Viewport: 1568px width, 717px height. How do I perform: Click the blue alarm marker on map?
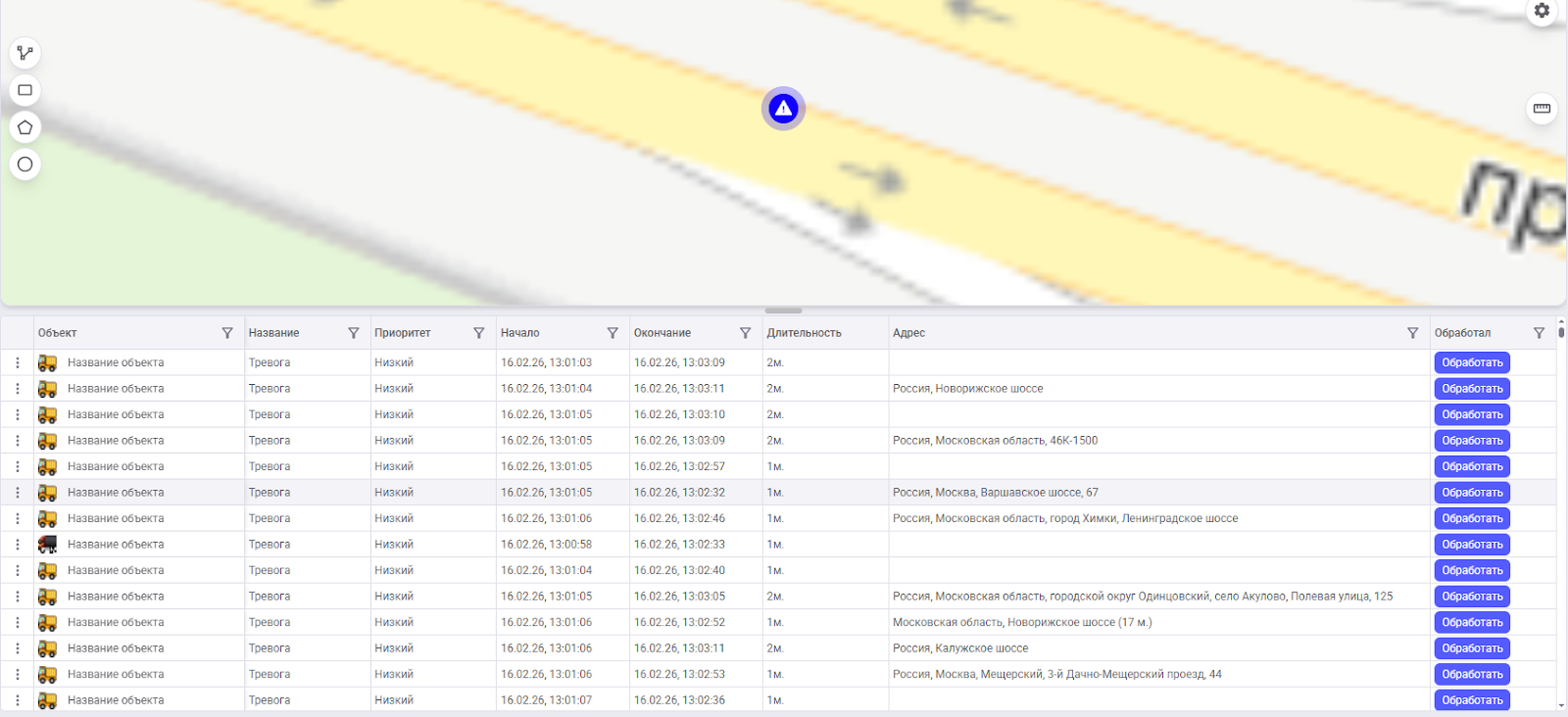tap(783, 109)
